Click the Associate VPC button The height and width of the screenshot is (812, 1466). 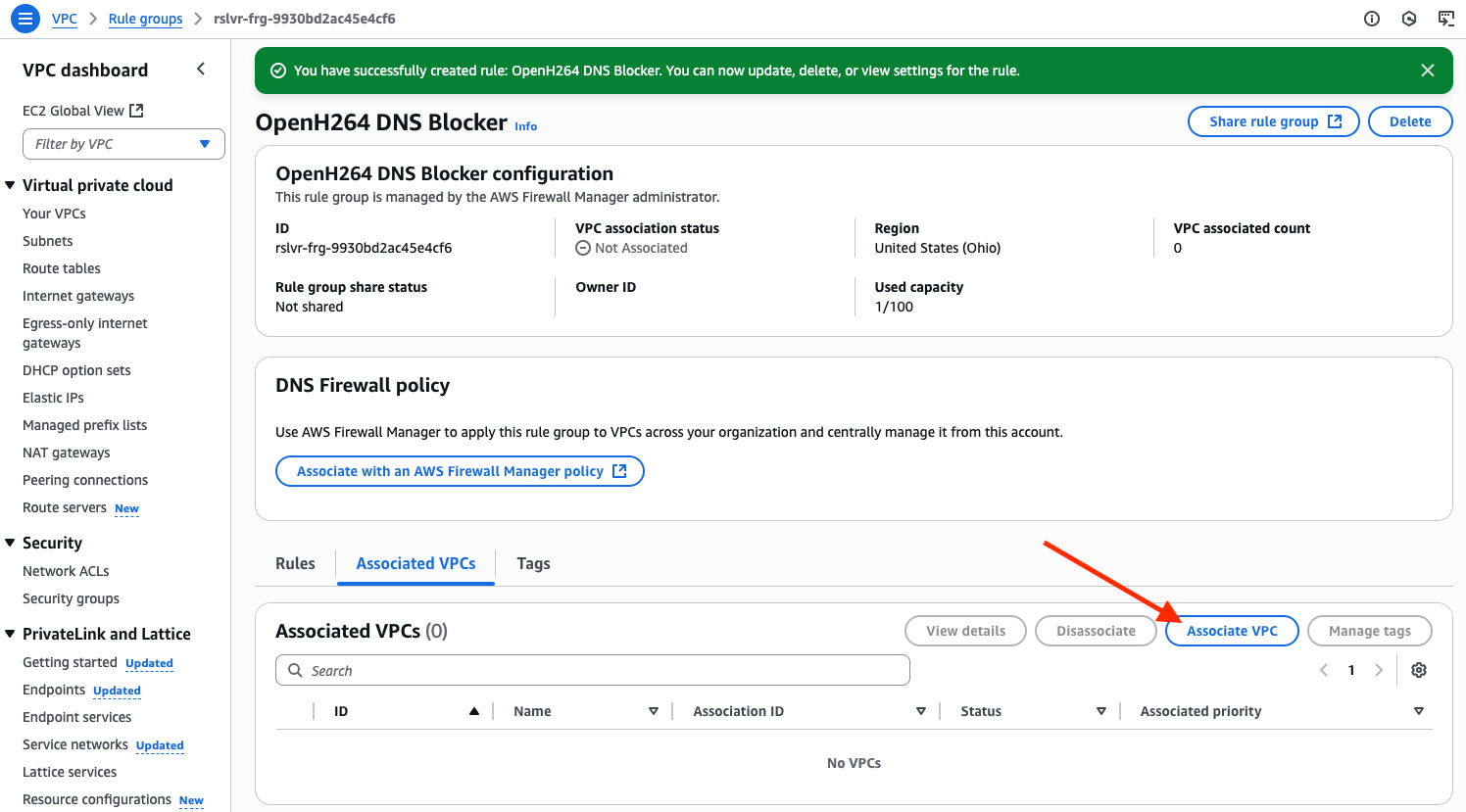(x=1232, y=631)
